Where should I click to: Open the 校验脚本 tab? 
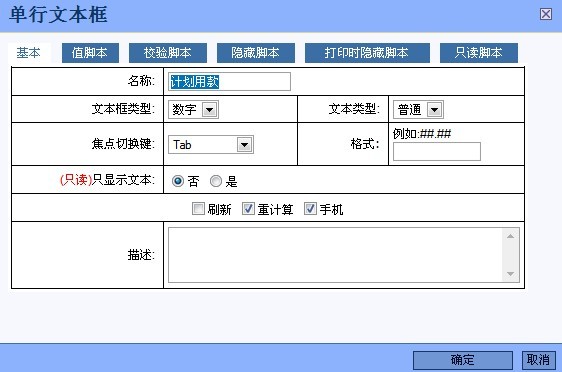[x=168, y=53]
